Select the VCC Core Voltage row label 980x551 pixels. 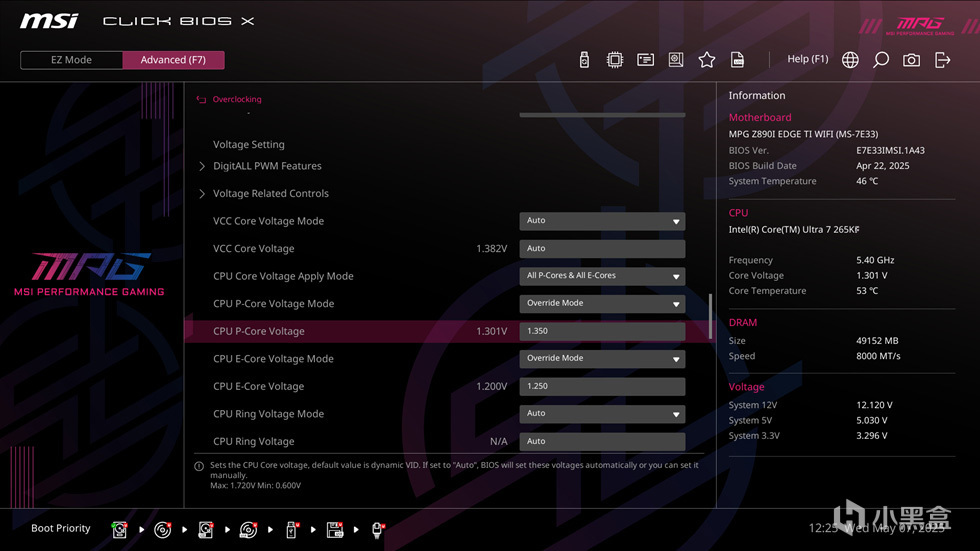point(254,249)
